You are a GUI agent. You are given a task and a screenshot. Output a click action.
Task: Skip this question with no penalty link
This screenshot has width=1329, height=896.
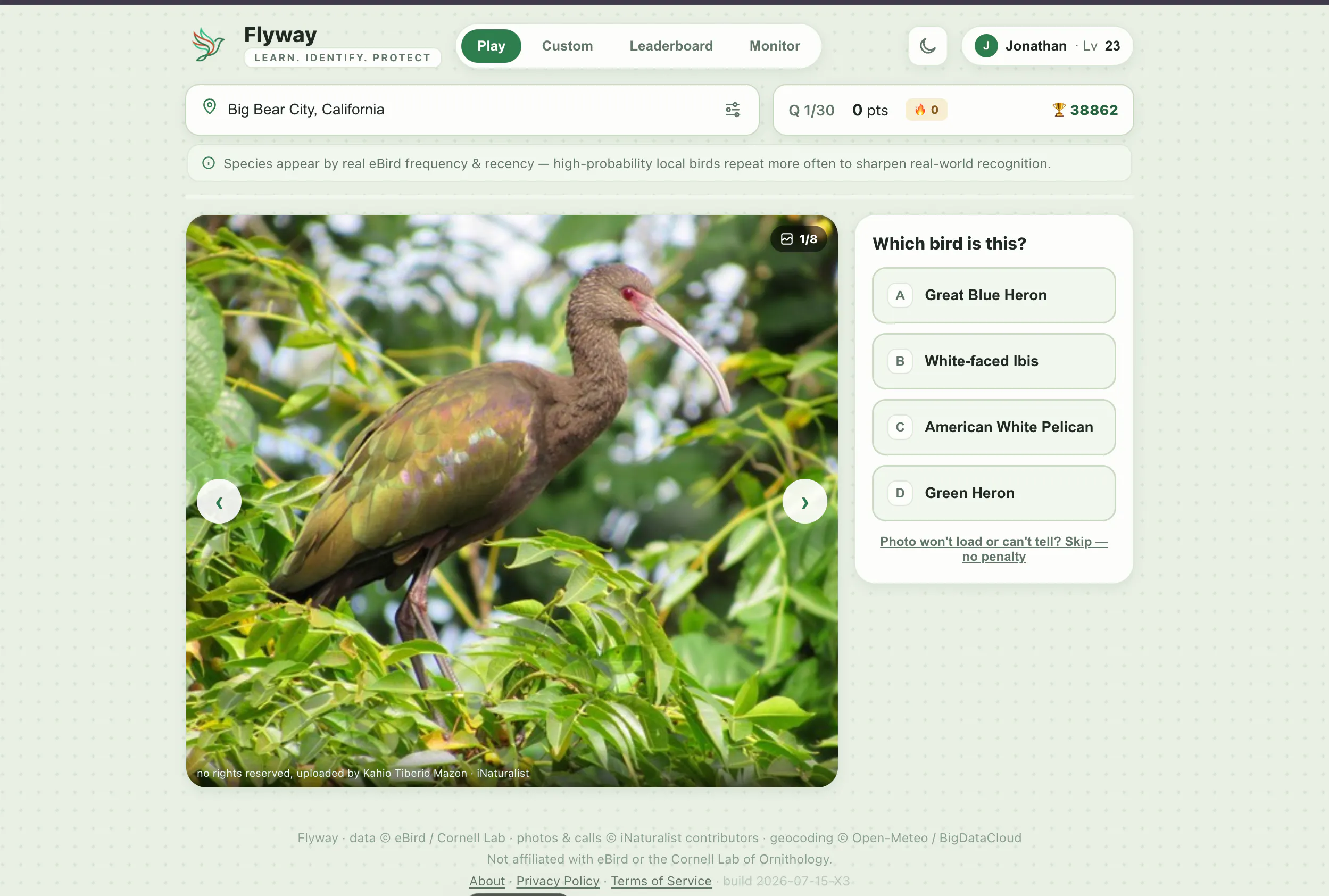point(994,549)
